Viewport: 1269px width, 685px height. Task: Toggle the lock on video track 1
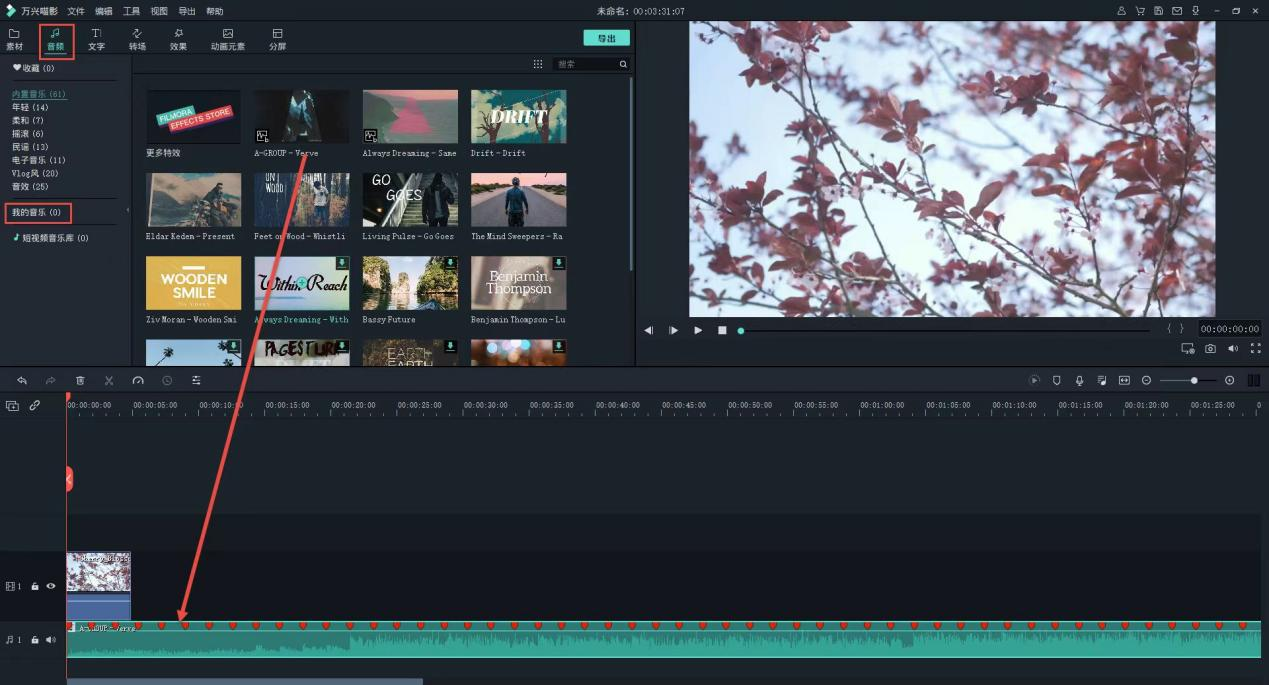[x=35, y=586]
